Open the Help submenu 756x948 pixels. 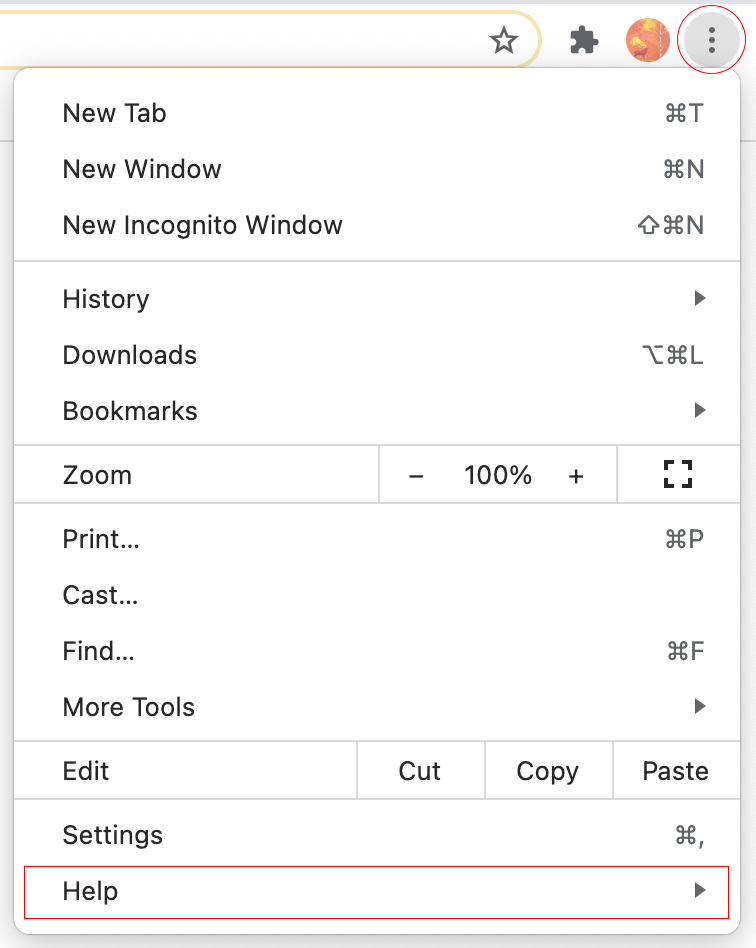[x=377, y=892]
